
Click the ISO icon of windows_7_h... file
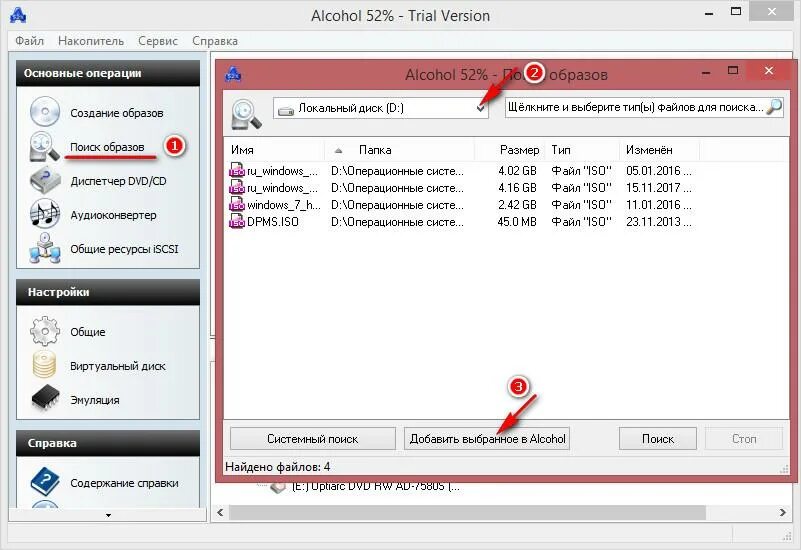pos(237,205)
